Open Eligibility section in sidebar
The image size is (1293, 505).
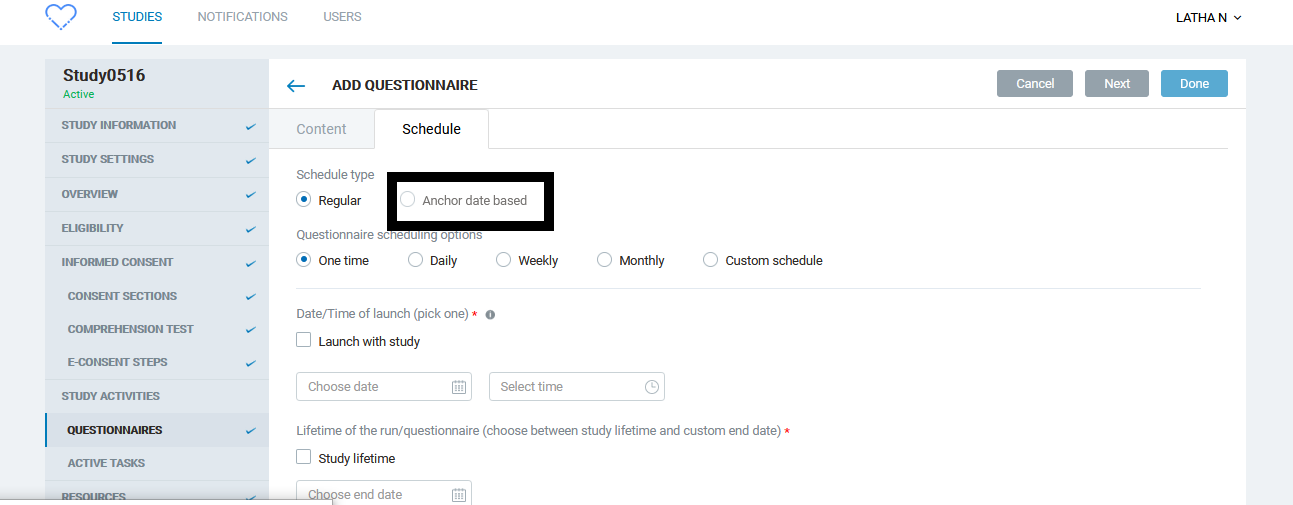pos(157,228)
